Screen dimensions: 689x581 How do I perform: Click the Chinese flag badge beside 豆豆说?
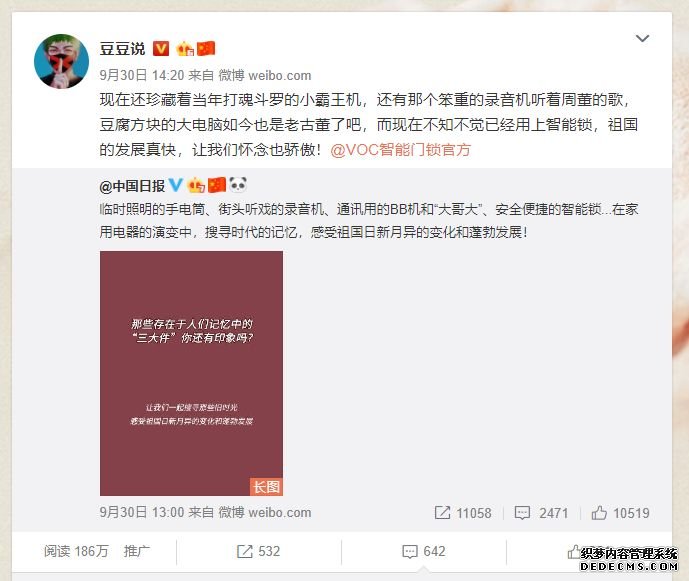[x=206, y=48]
